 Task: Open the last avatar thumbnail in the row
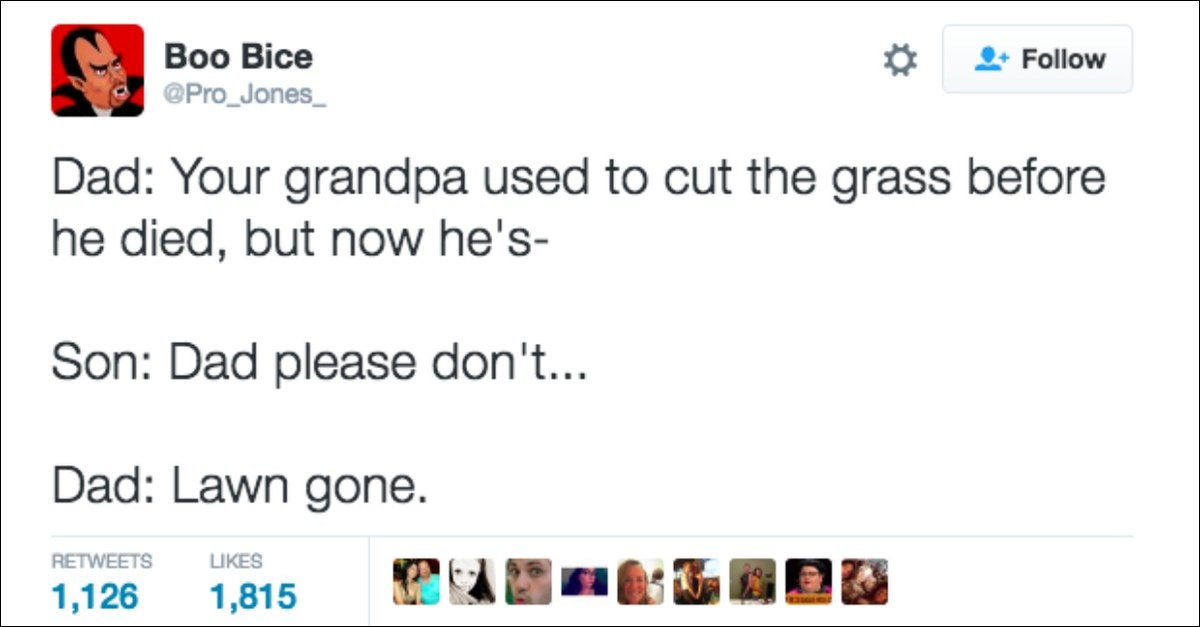point(864,581)
